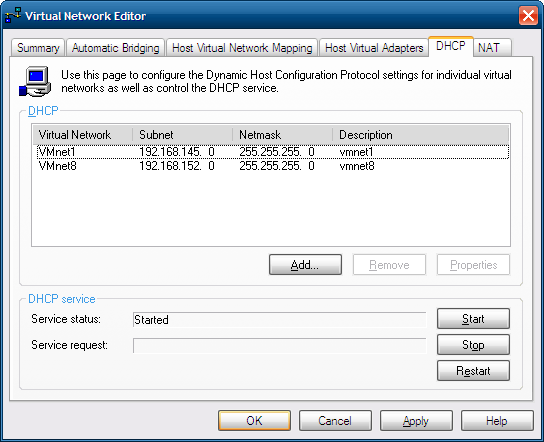Open the Automatic Bridging tab

[116, 48]
